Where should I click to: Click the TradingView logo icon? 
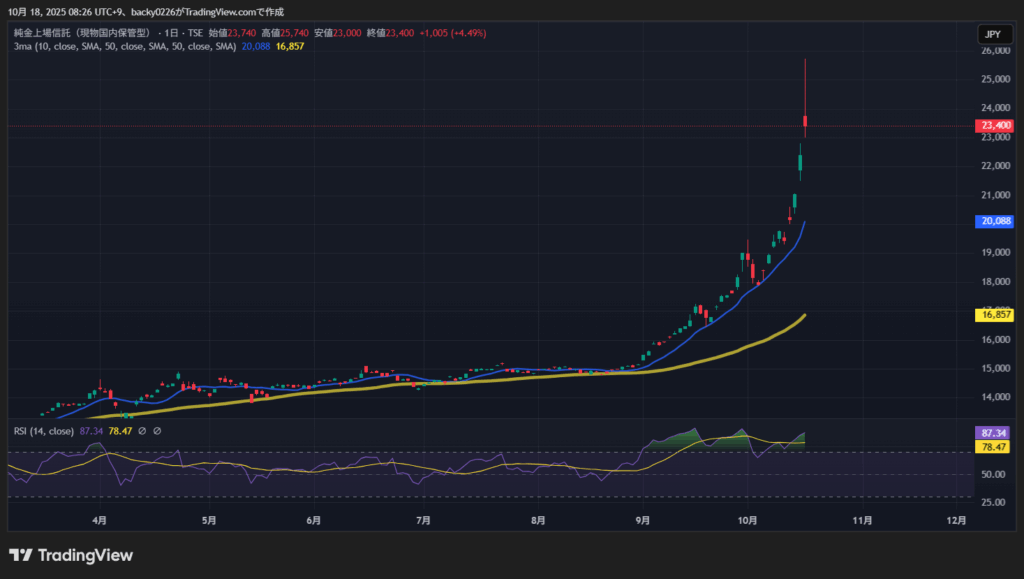coord(20,555)
